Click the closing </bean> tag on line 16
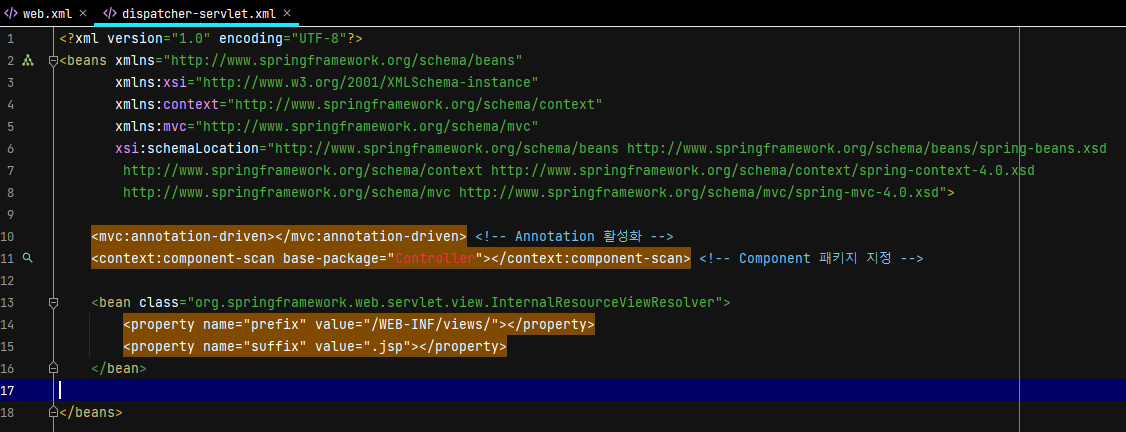 click(x=119, y=368)
